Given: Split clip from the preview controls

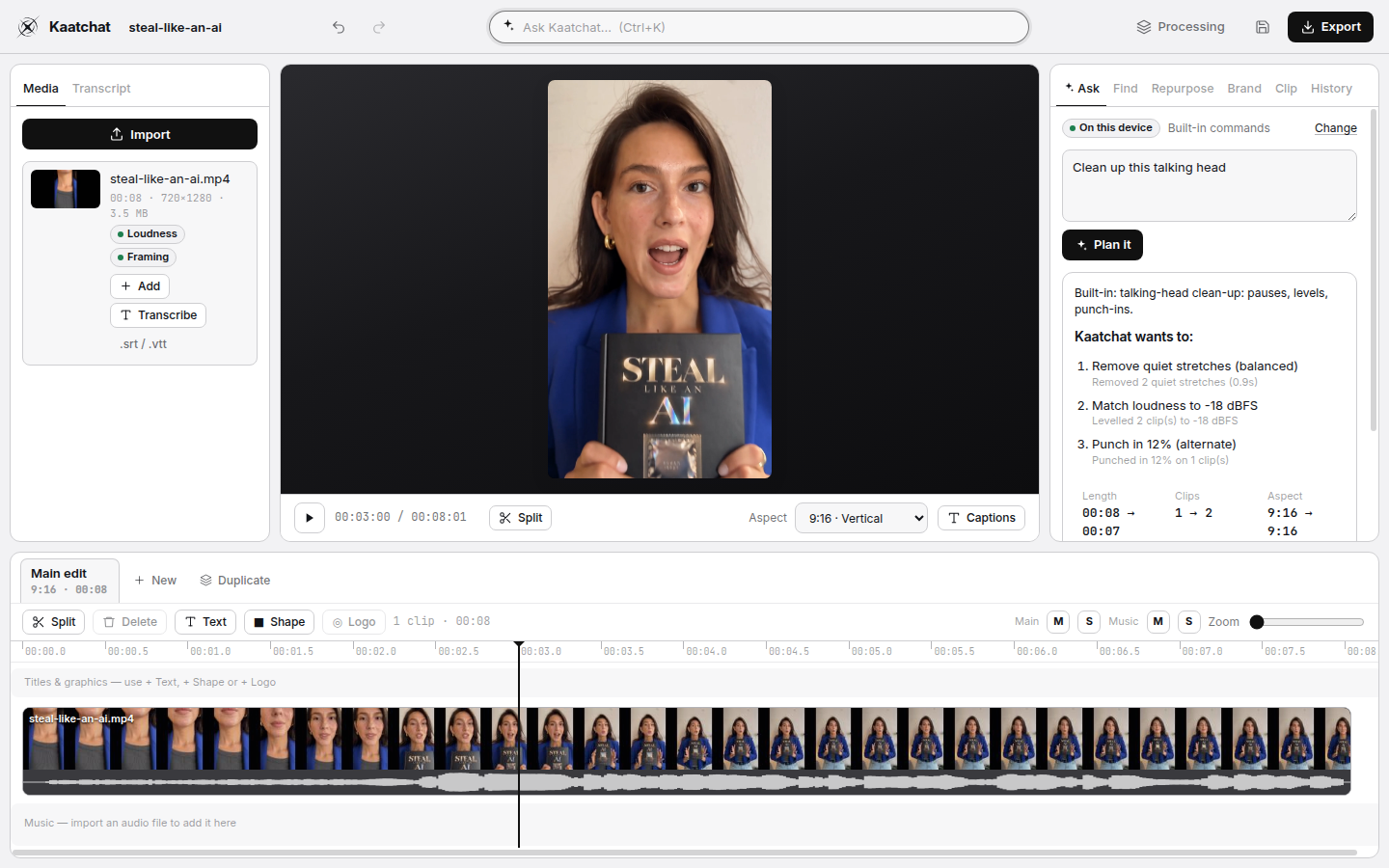Looking at the screenshot, I should 521,518.
